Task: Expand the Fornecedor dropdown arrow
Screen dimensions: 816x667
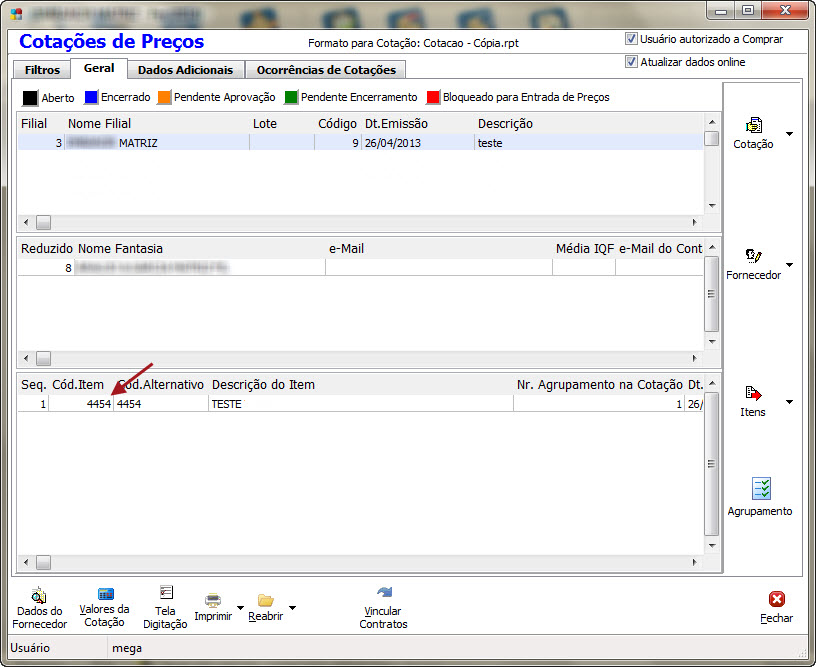Action: point(790,265)
